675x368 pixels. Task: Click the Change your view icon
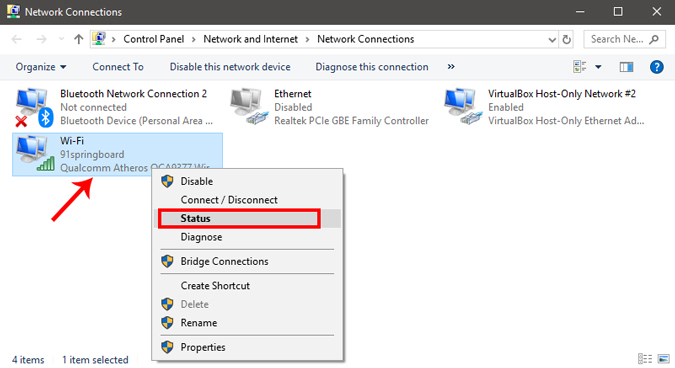pos(580,67)
